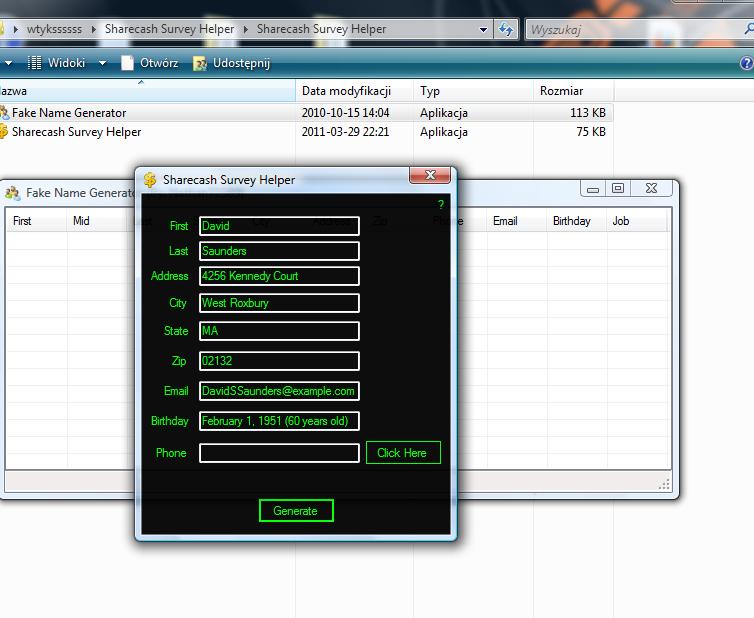Click the Explorer help icon
The width and height of the screenshot is (754, 618).
(747, 63)
